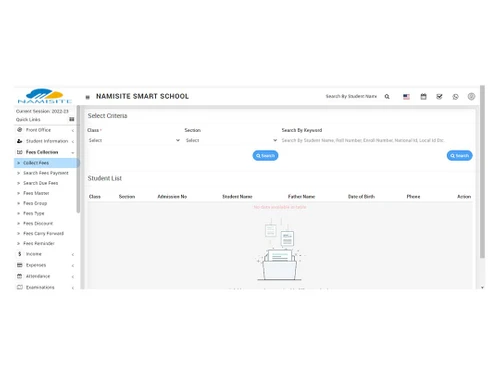Click the sidebar vertical scrollbar
This screenshot has height=375, width=500.
coord(78,159)
